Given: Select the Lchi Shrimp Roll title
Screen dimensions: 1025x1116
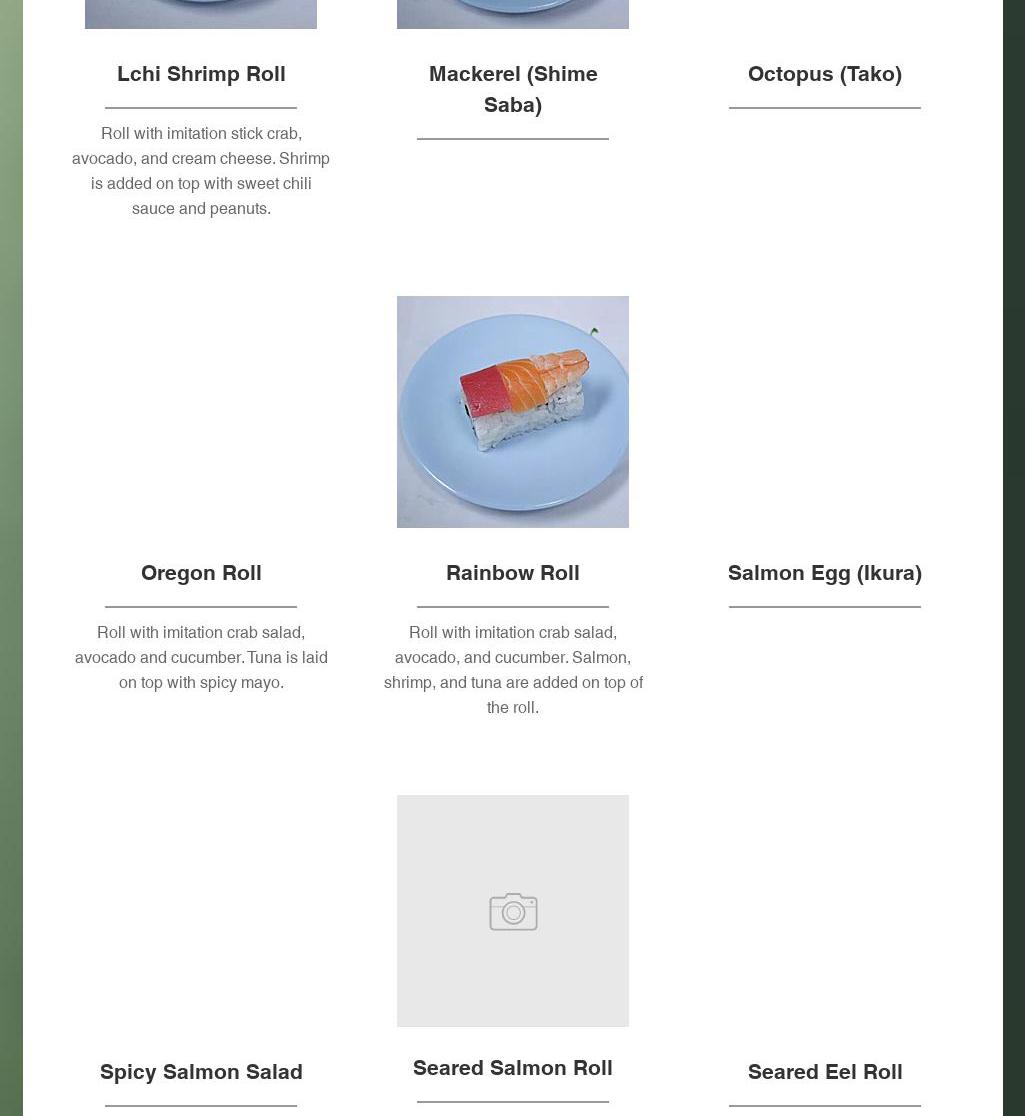Looking at the screenshot, I should (201, 74).
